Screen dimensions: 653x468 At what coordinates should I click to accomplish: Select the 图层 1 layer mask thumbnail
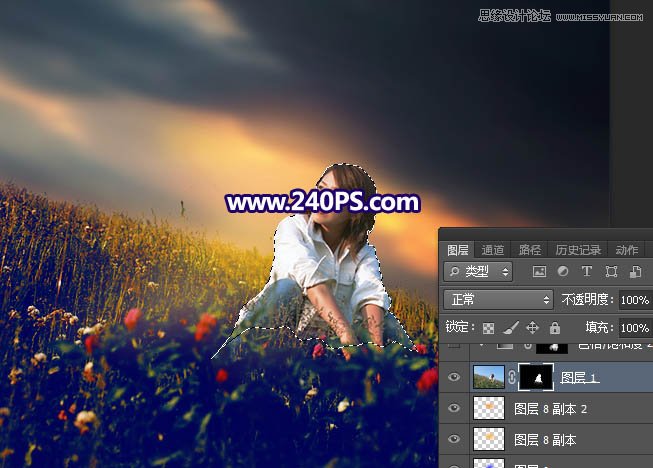coord(535,378)
